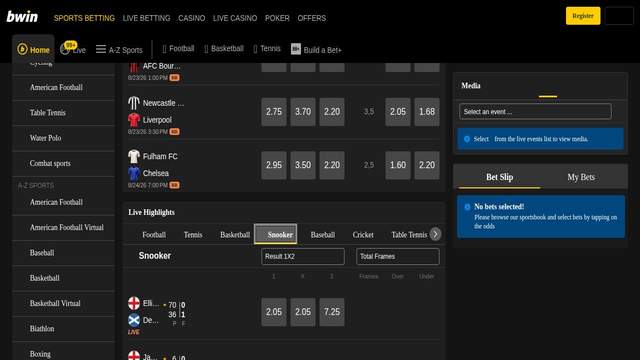Click the Scotland flag beside De...
The image size is (640, 360).
point(133,320)
